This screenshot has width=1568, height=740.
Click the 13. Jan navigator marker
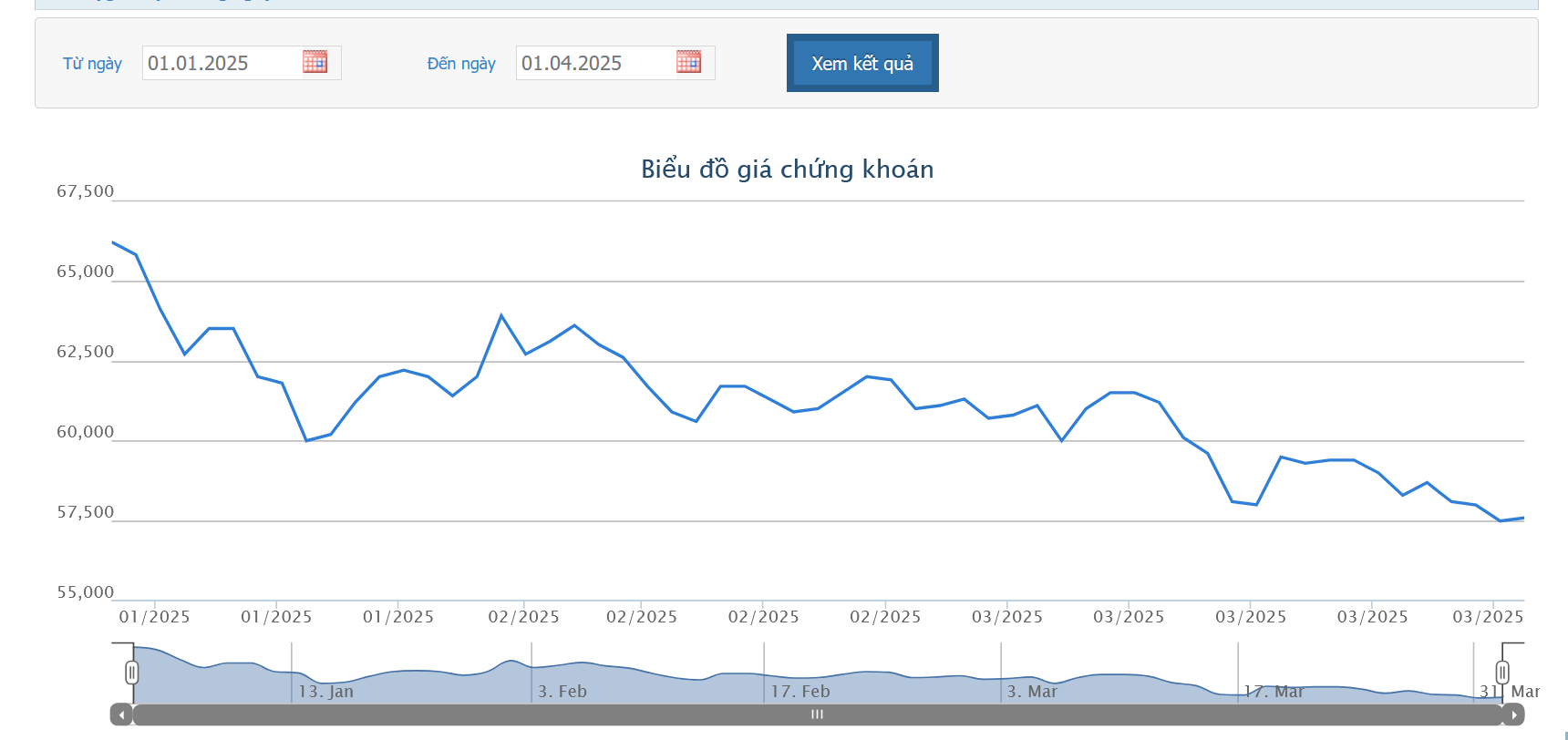pos(325,692)
